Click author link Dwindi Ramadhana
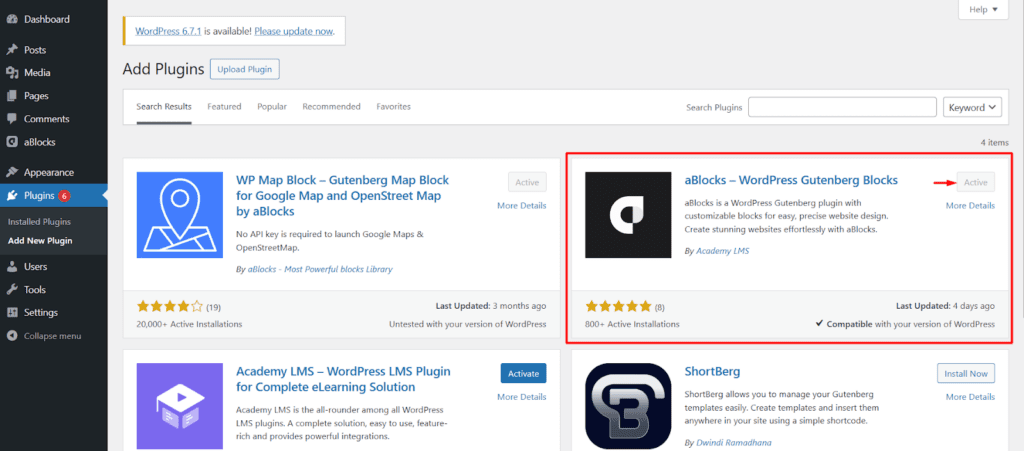Viewport: 1024px width, 451px height. (734, 443)
